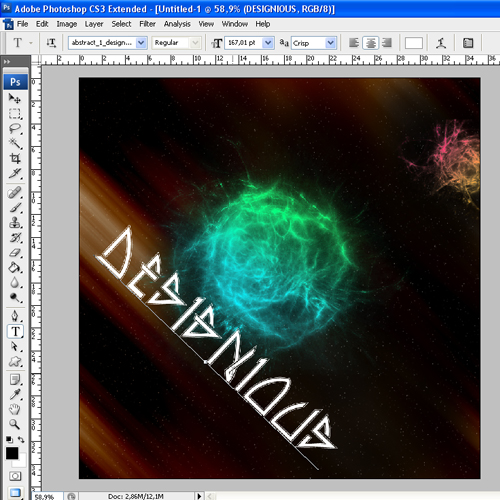Click the document icon left of File
The image size is (500, 500).
8,24
